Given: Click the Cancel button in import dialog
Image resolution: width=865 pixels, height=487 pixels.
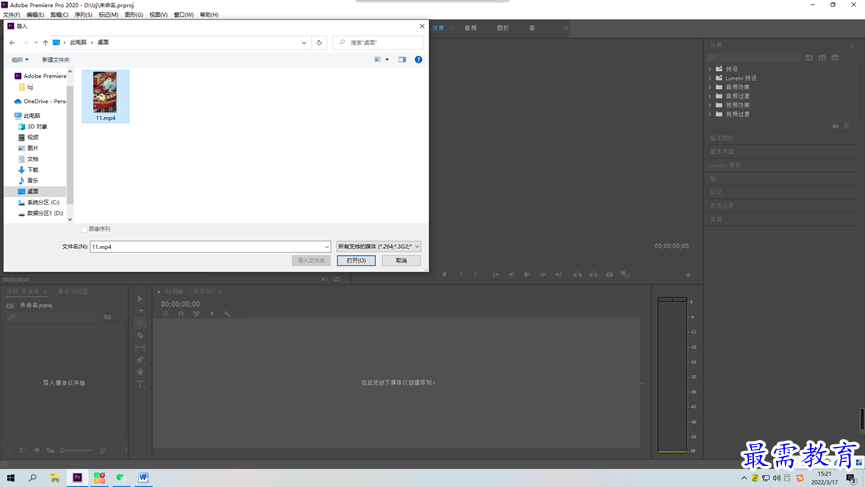Looking at the screenshot, I should tap(401, 260).
